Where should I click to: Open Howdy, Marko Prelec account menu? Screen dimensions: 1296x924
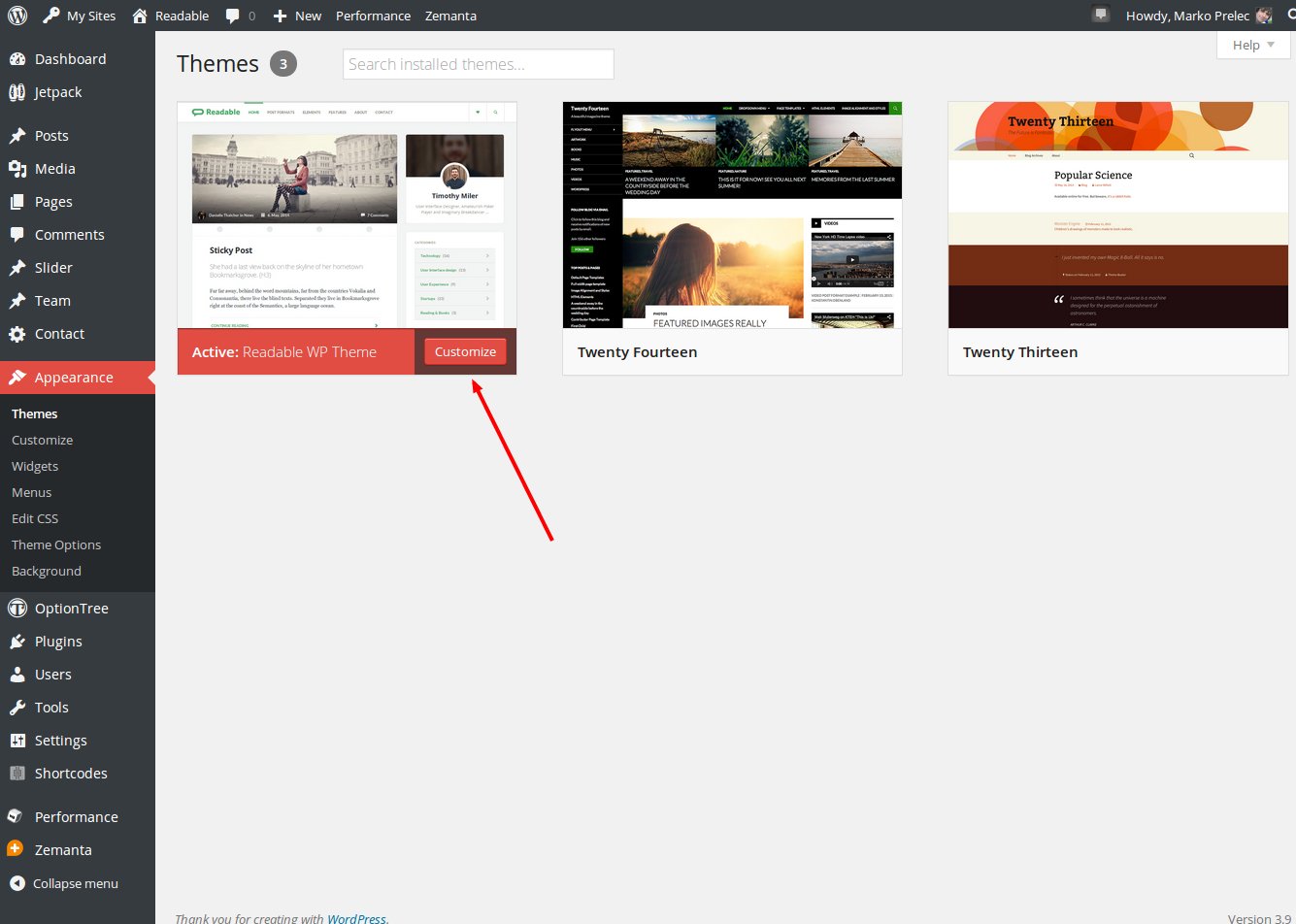(x=1199, y=16)
